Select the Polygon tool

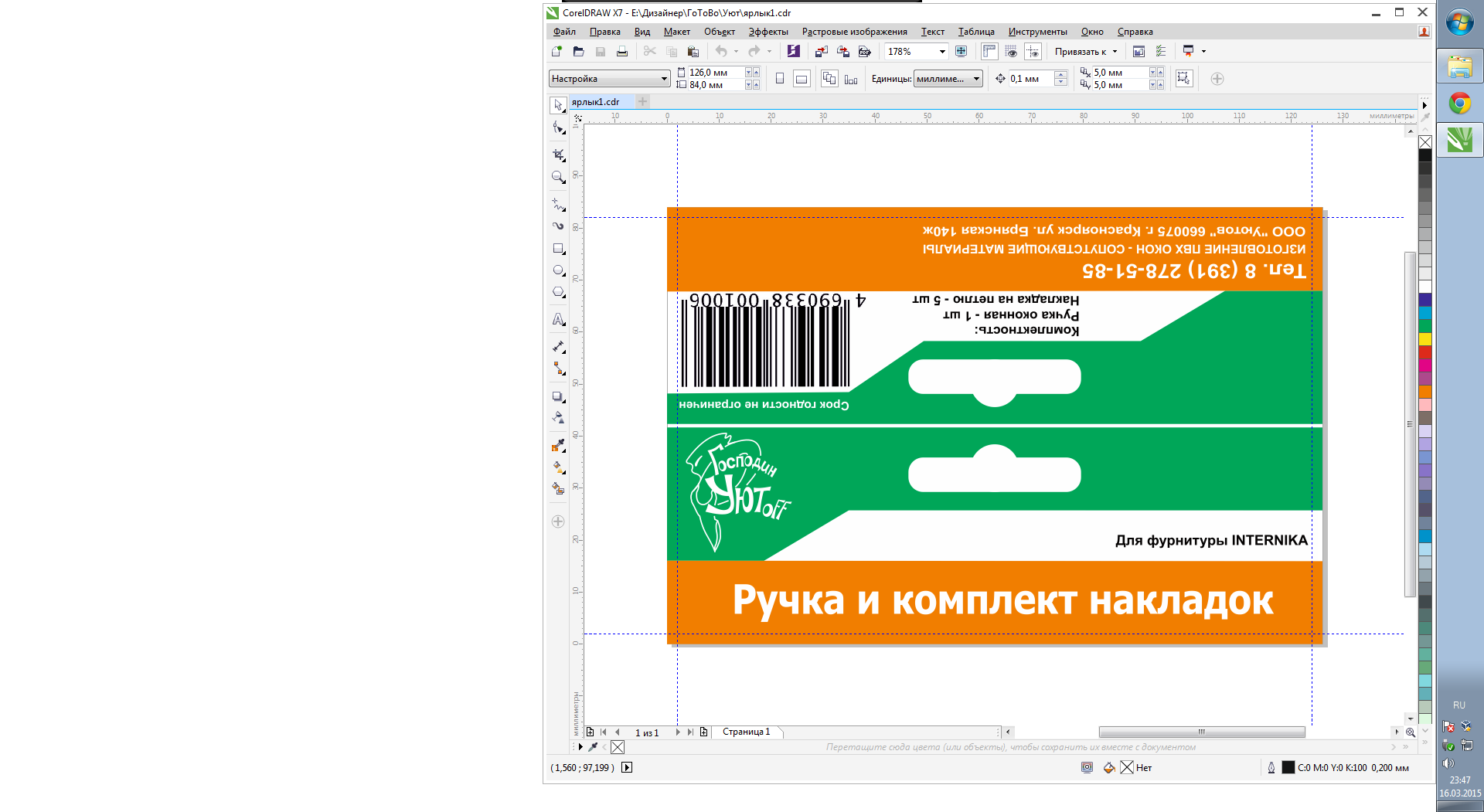pos(558,292)
